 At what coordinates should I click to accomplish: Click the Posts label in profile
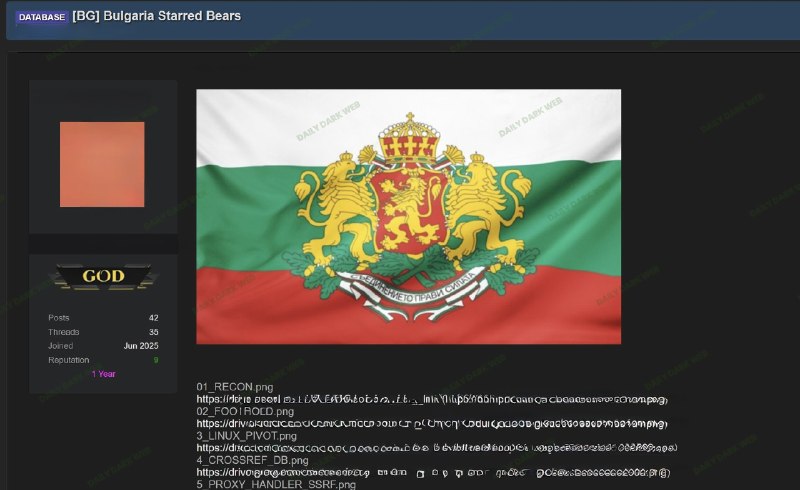point(59,317)
